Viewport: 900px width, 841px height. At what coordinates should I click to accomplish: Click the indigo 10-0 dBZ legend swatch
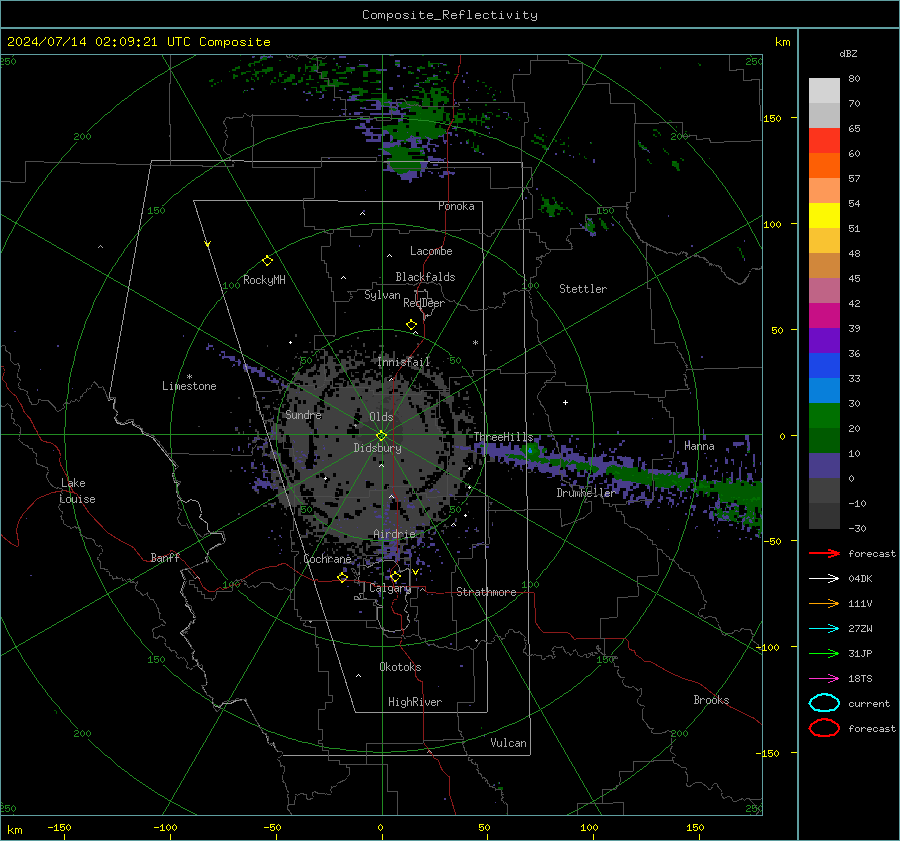pyautogui.click(x=824, y=466)
